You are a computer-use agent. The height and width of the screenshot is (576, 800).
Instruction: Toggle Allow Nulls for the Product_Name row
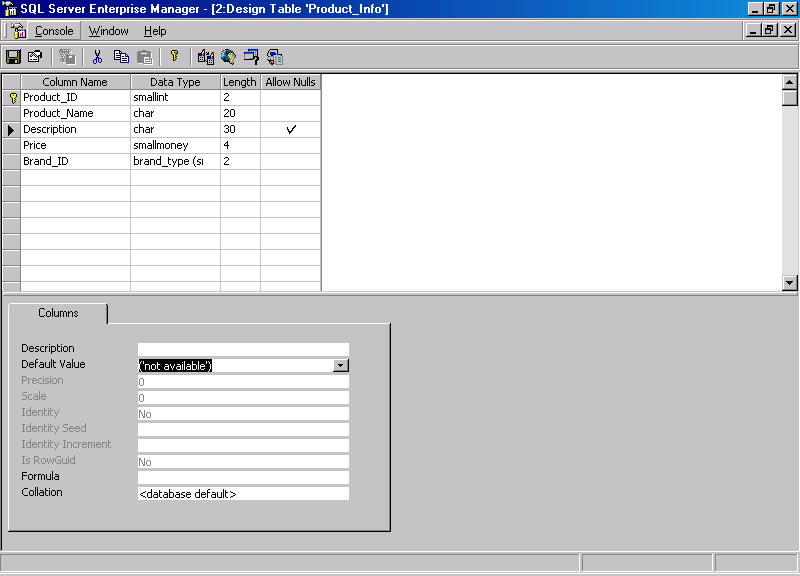[291, 113]
